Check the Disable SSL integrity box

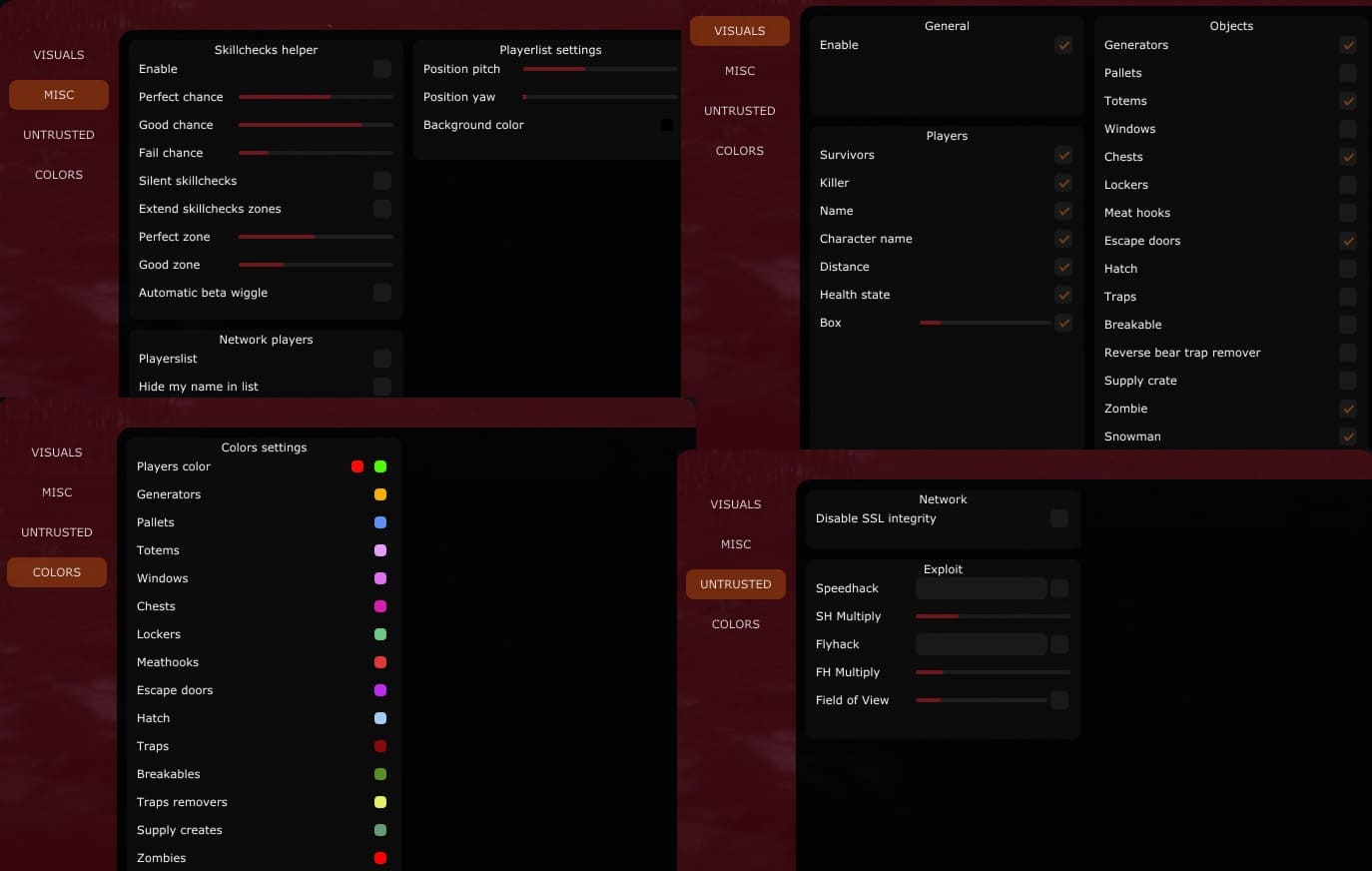point(1059,518)
